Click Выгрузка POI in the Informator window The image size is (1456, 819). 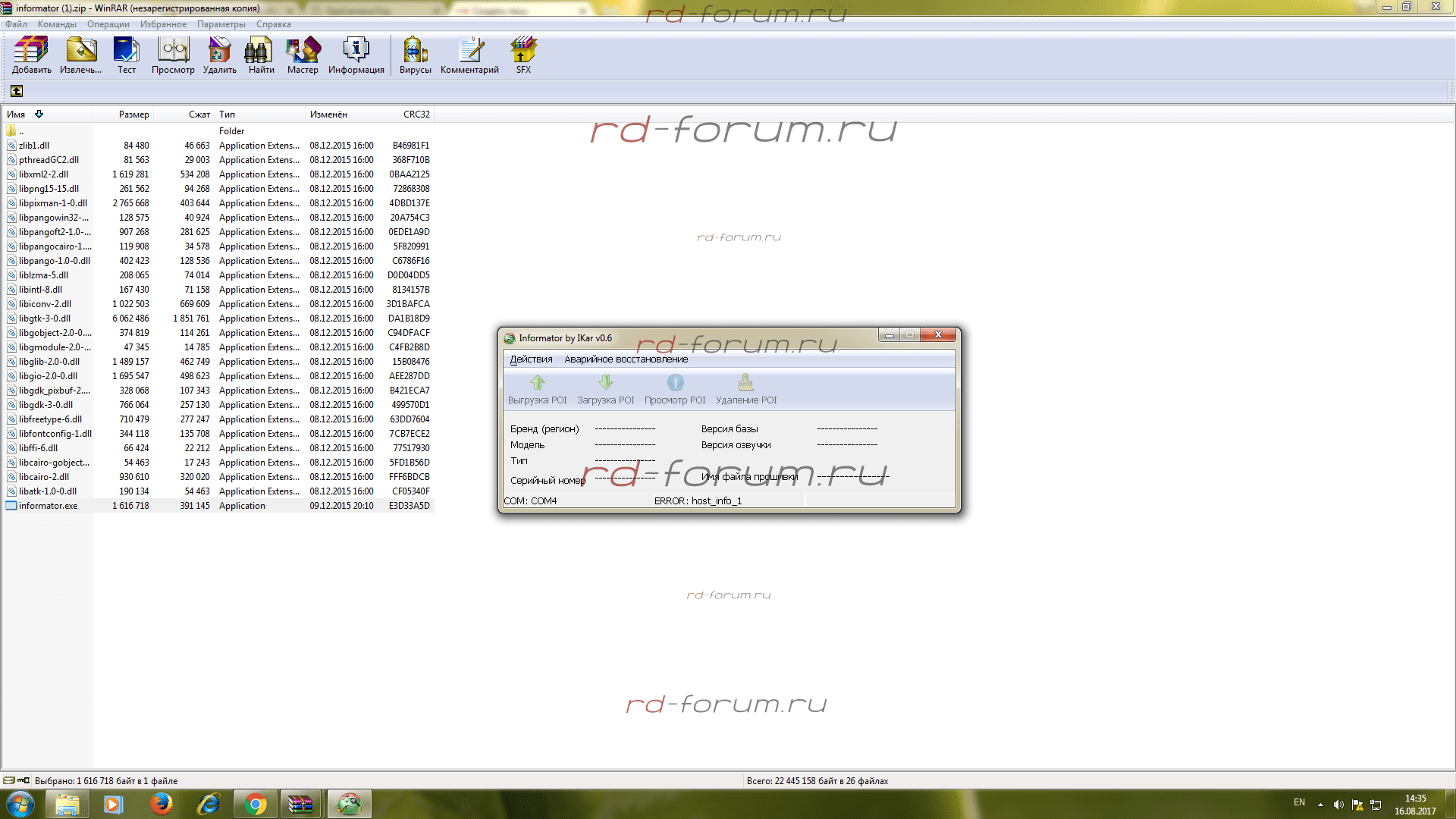(x=537, y=389)
